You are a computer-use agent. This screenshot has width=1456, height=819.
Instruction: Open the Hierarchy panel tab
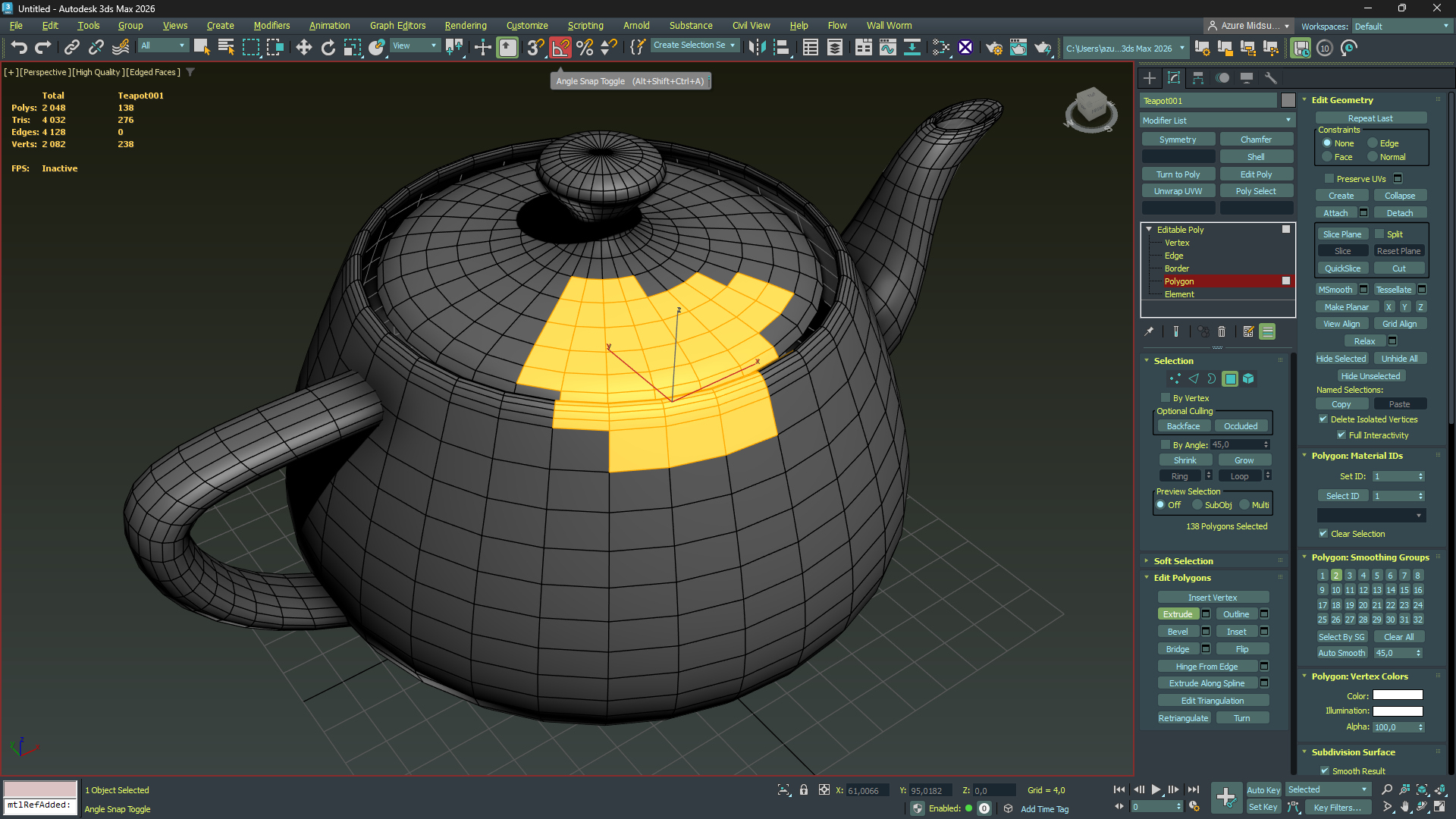pos(1198,78)
